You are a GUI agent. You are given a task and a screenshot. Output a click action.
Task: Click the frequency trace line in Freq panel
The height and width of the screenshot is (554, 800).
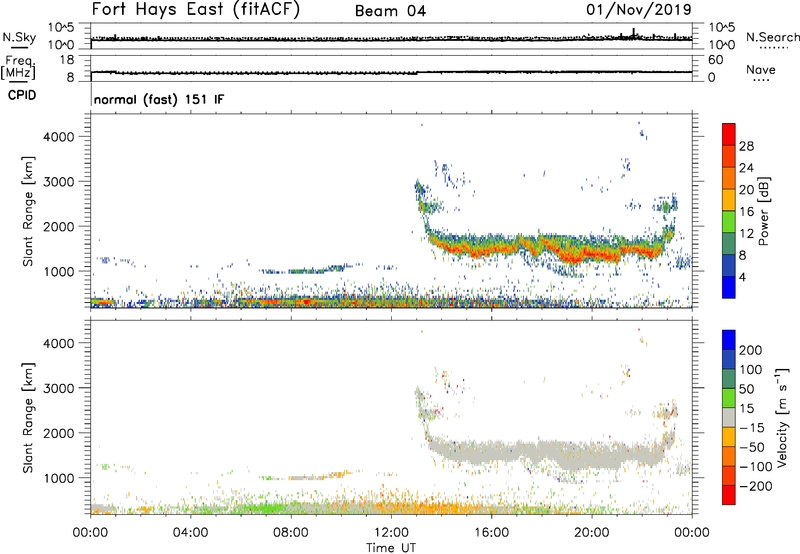391,72
